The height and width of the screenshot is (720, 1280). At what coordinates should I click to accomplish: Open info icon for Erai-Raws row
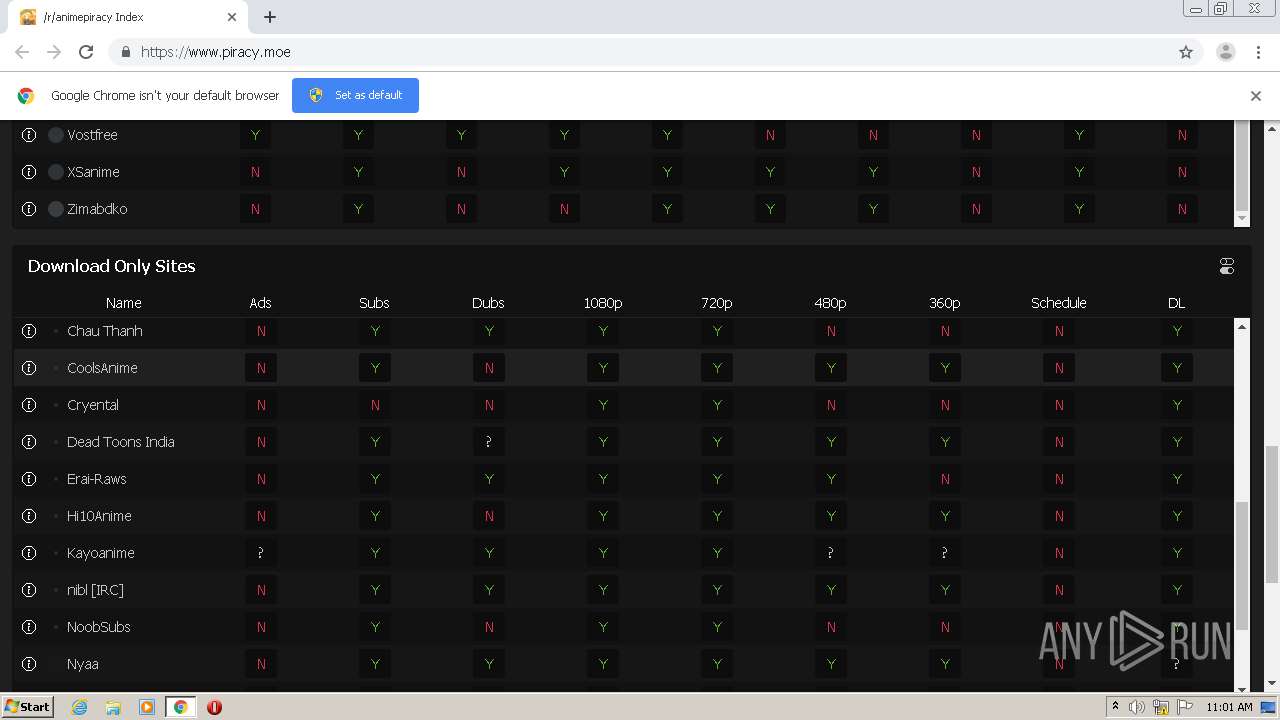(x=29, y=479)
